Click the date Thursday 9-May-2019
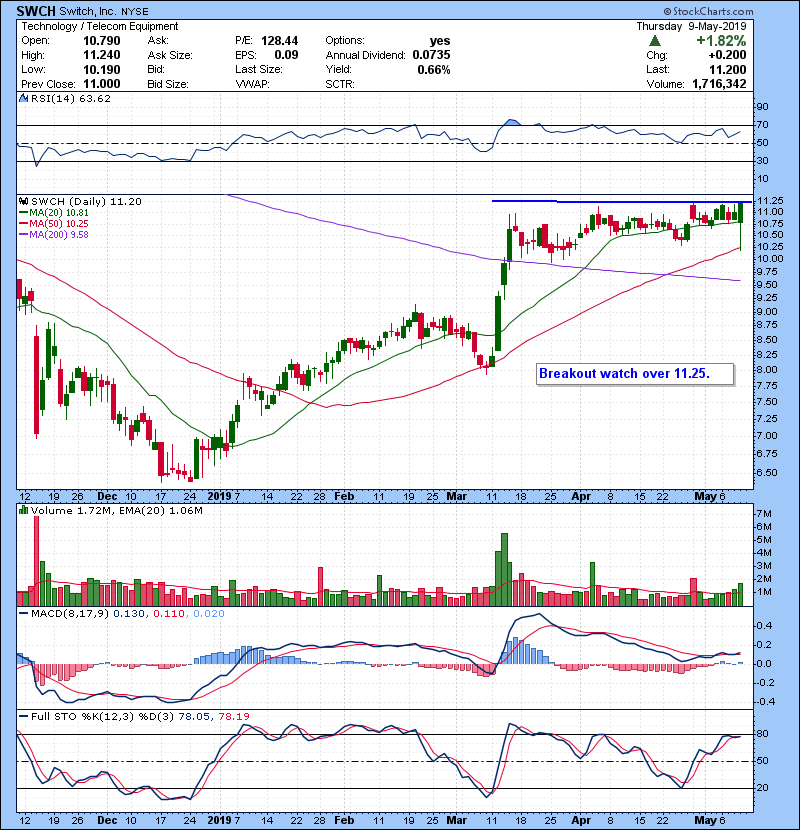Image resolution: width=800 pixels, height=830 pixels. pos(691,26)
